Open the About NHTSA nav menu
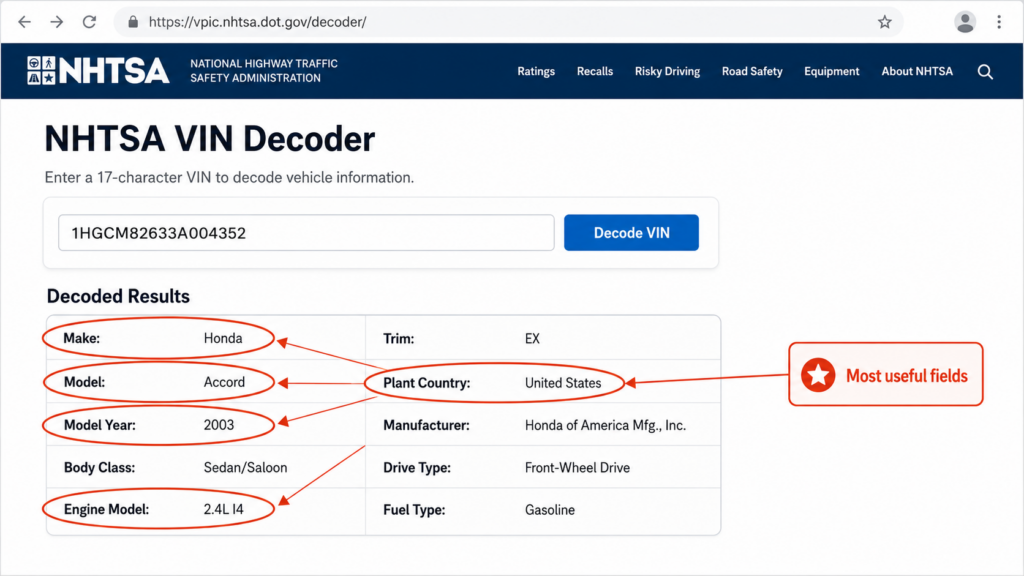The image size is (1024, 576). pyautogui.click(x=917, y=72)
